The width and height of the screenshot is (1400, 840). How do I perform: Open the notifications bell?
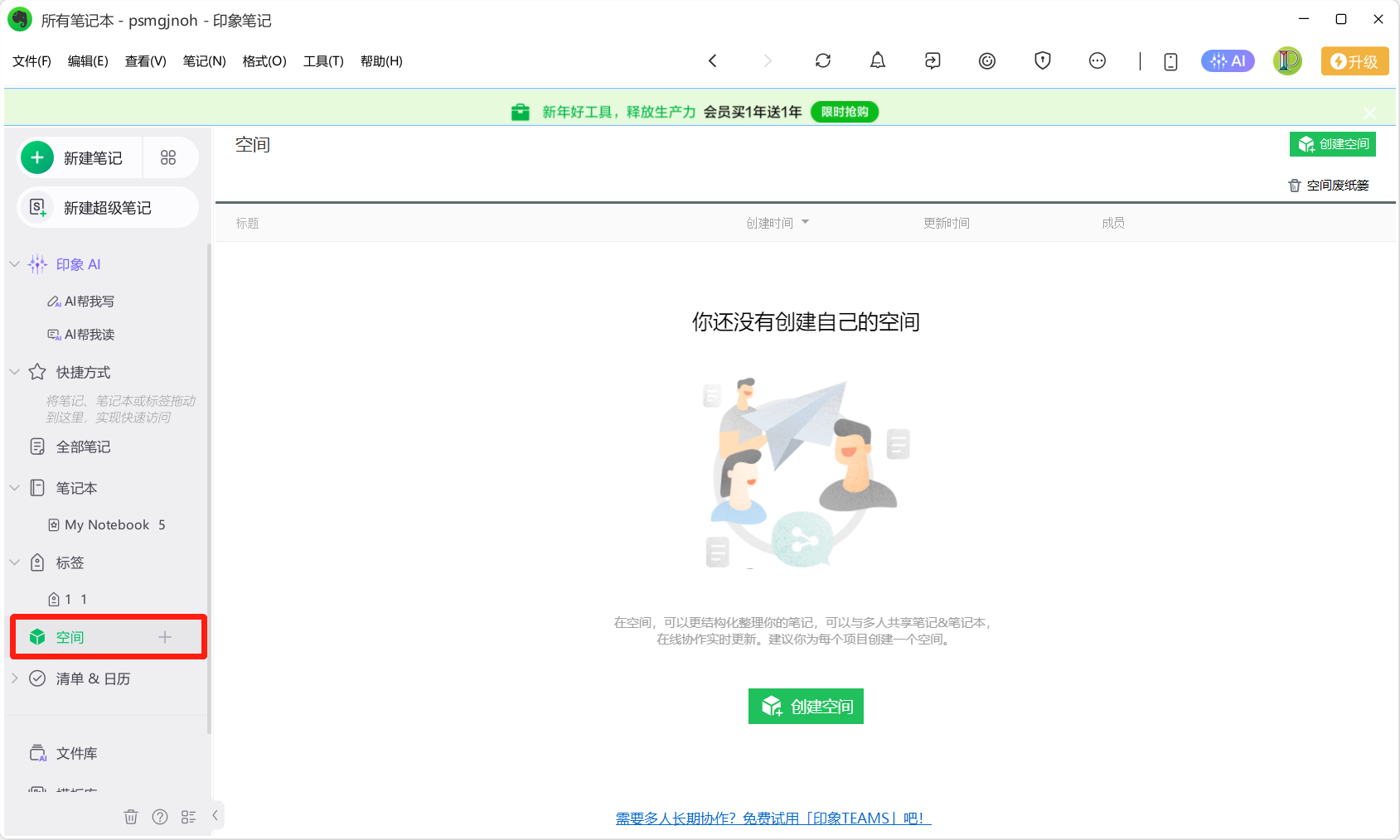point(878,60)
